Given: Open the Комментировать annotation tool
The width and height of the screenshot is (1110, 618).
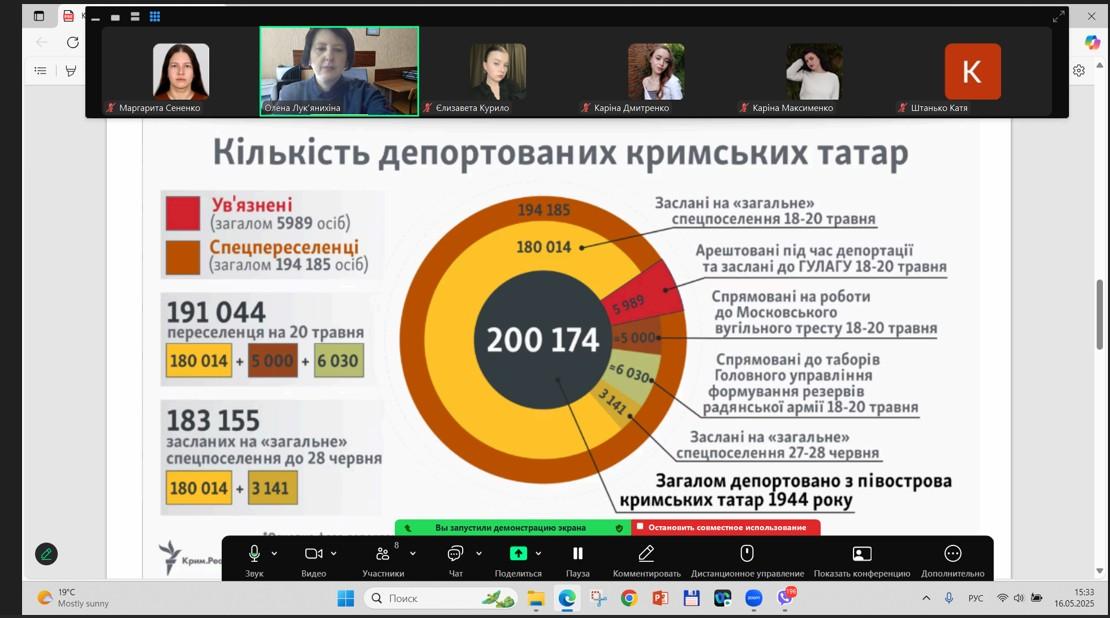Looking at the screenshot, I should 646,559.
